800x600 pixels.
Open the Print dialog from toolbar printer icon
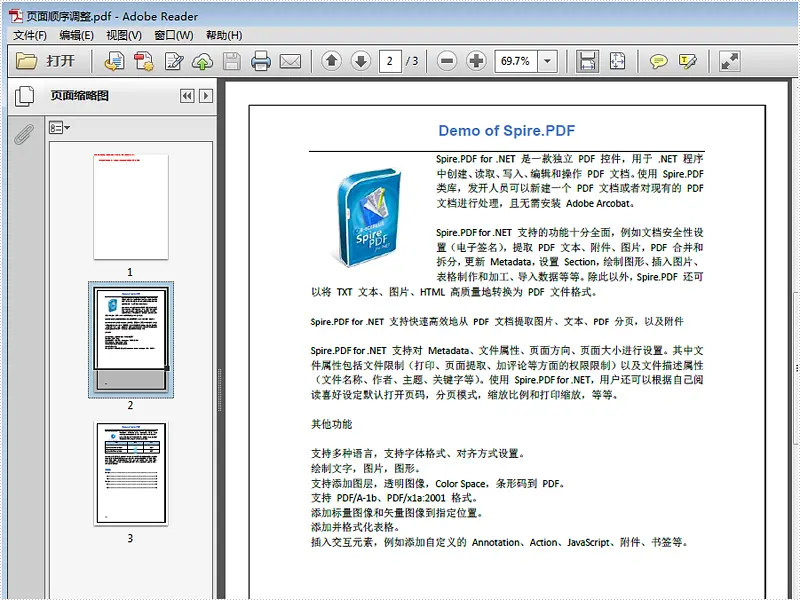point(259,61)
